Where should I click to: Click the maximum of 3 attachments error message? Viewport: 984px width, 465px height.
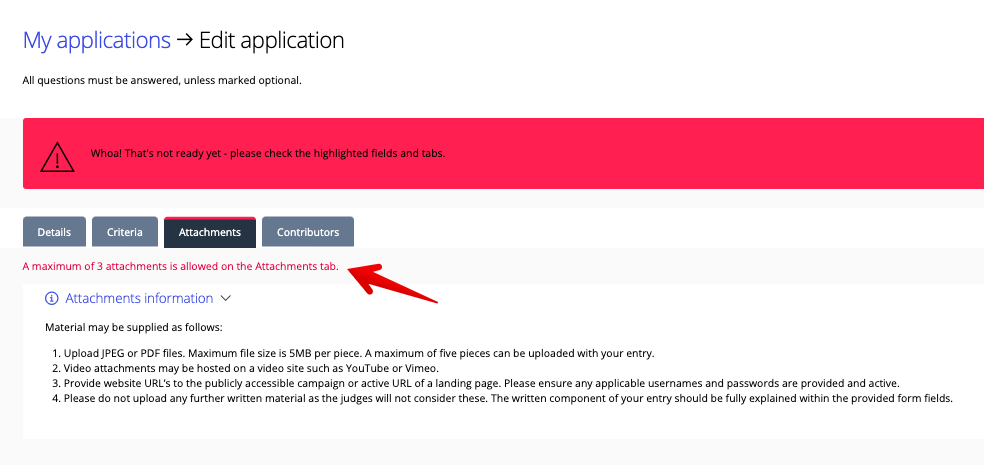tap(181, 266)
